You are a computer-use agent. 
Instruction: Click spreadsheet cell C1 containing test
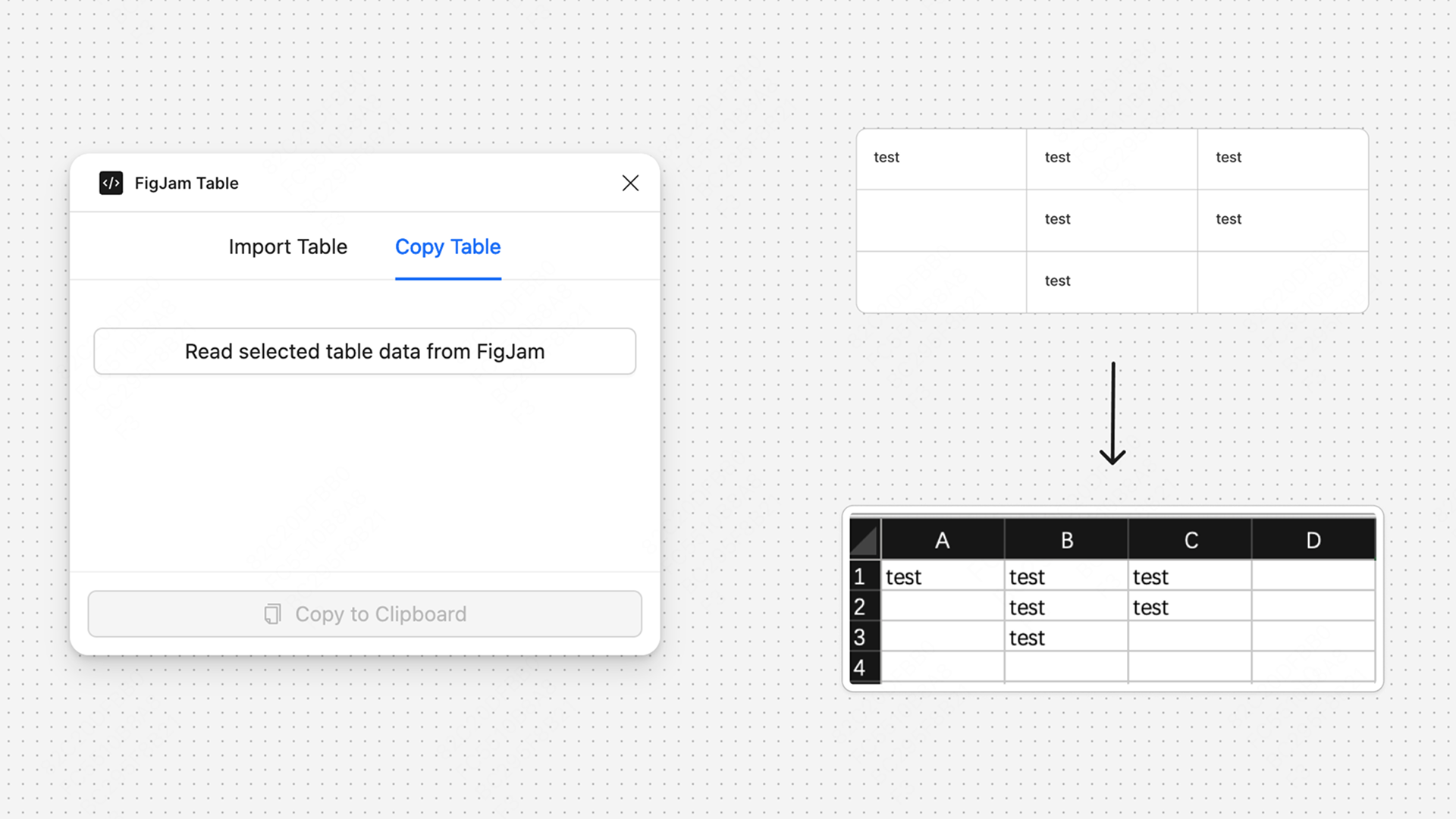[1190, 576]
